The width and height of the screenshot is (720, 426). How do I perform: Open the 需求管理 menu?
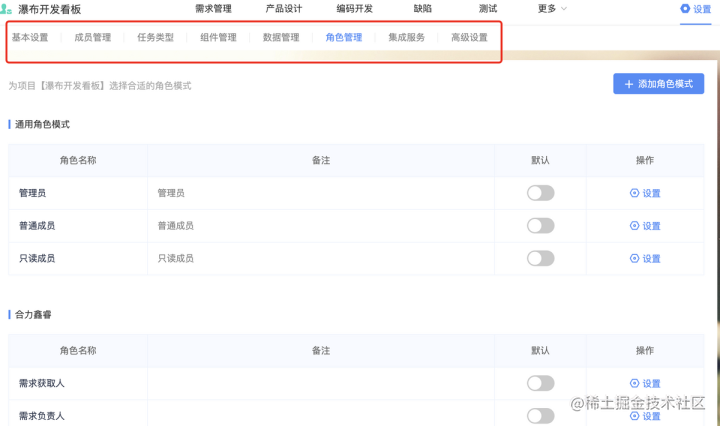[213, 9]
